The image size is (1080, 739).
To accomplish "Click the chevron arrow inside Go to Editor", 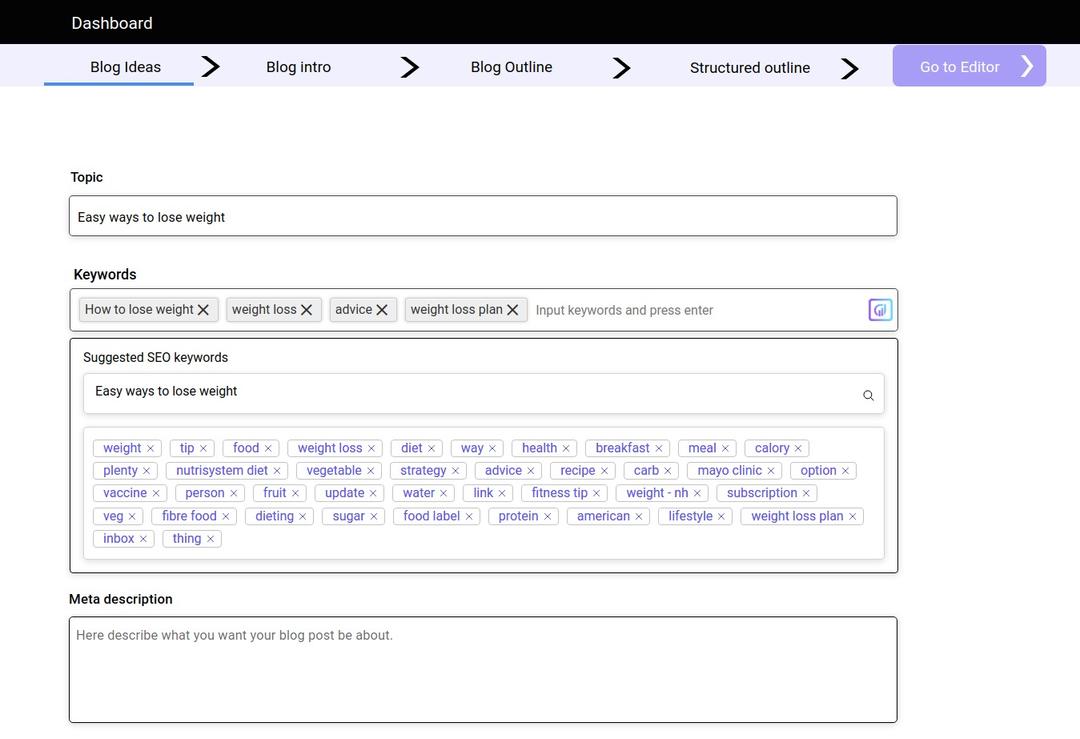I will tap(1027, 66).
